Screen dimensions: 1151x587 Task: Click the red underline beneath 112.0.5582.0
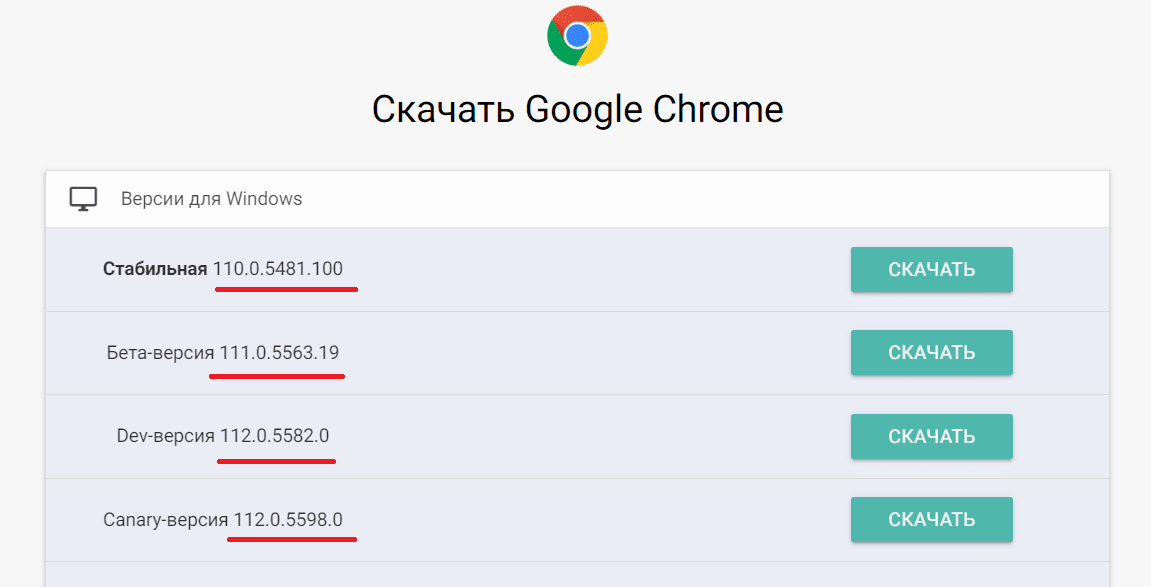tap(276, 460)
